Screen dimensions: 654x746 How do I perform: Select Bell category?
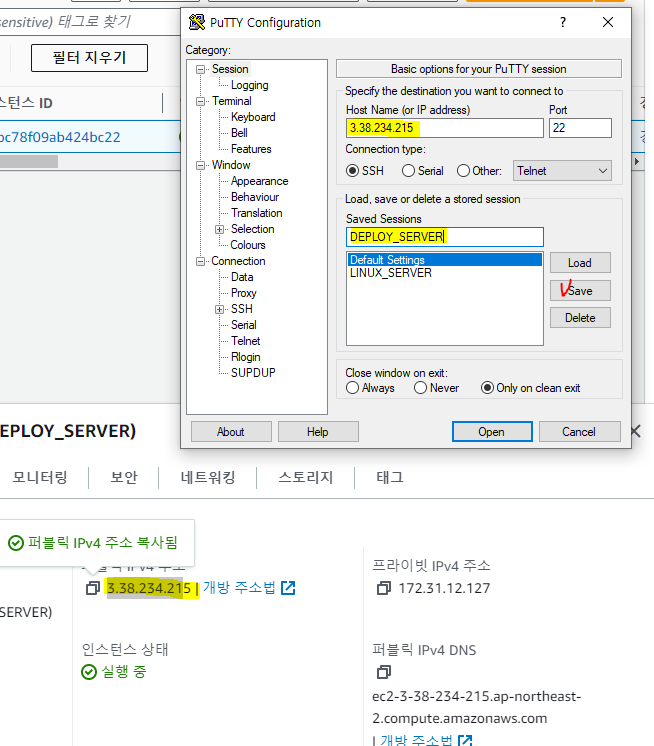pos(239,133)
